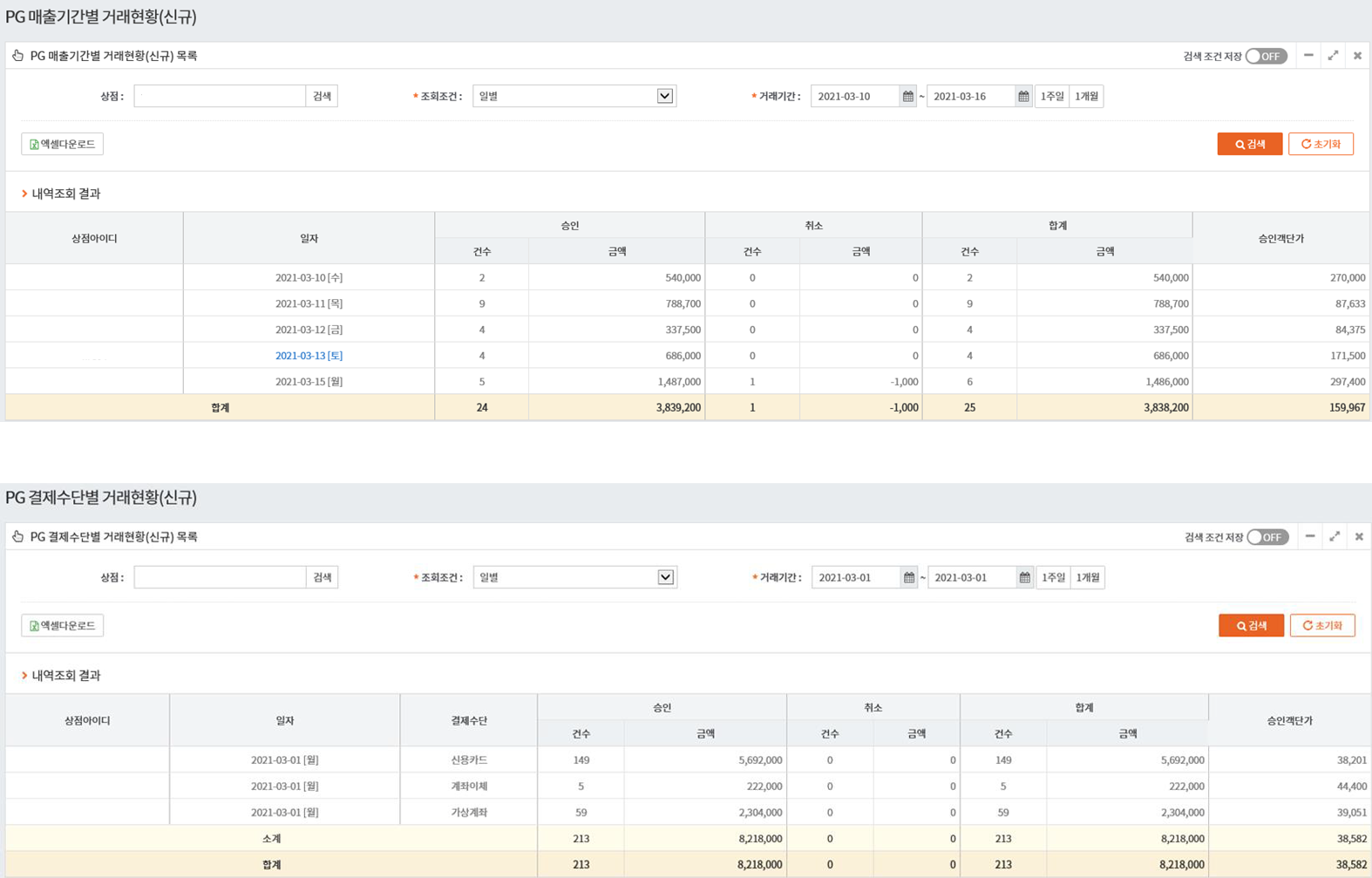
Task: Click the hand icon beside PG 매출기간별 목록
Action: 17,56
